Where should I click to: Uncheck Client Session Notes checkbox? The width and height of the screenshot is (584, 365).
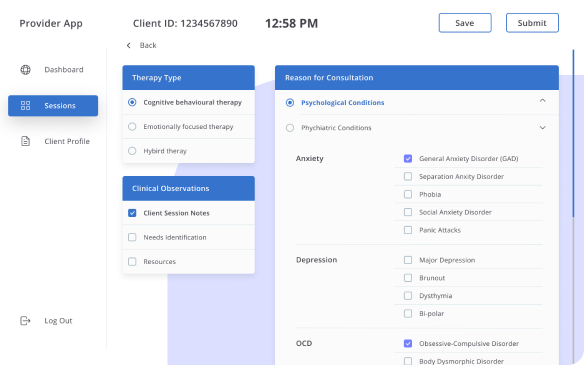(x=132, y=213)
